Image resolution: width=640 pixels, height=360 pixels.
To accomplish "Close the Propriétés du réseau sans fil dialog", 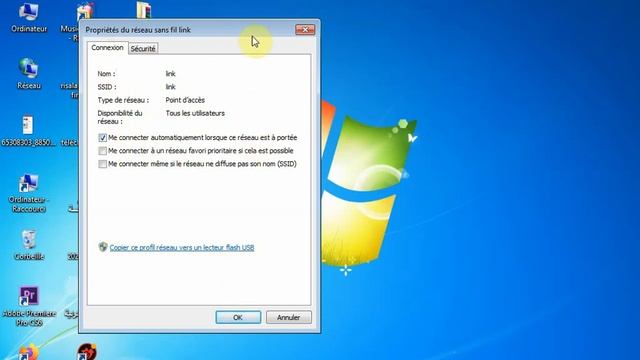I will (305, 29).
